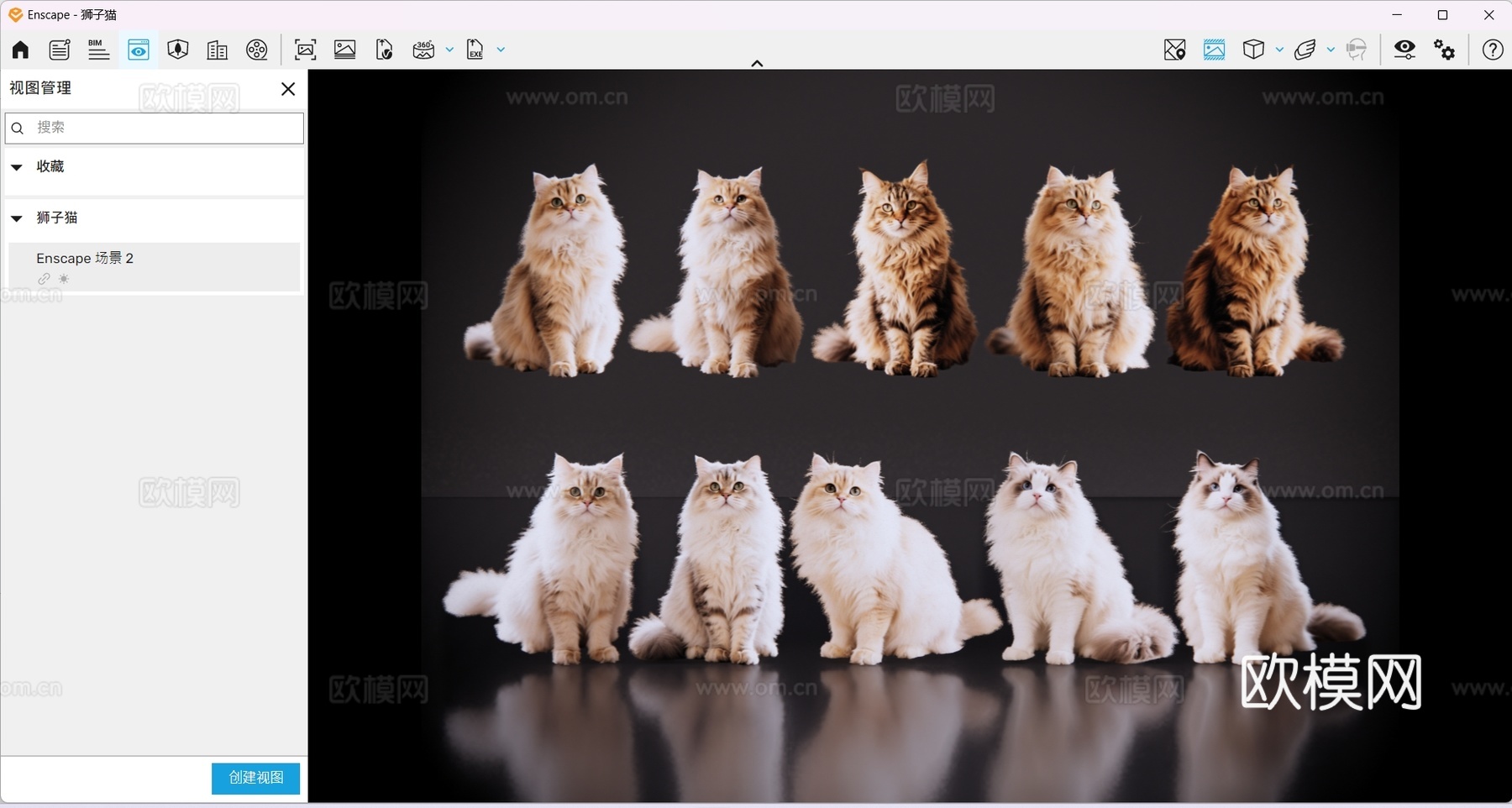Open the video editor film reel icon
The height and width of the screenshot is (808, 1512).
257,50
